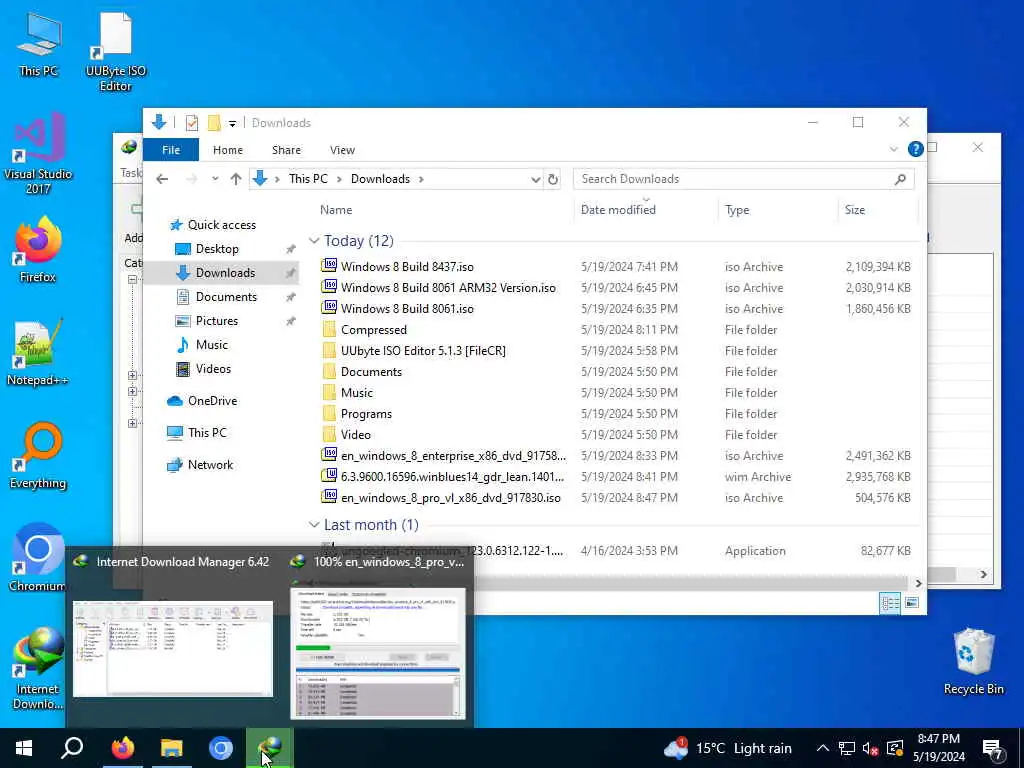Image resolution: width=1024 pixels, height=768 pixels.
Task: Open the Home ribbon tab
Action: click(x=228, y=150)
